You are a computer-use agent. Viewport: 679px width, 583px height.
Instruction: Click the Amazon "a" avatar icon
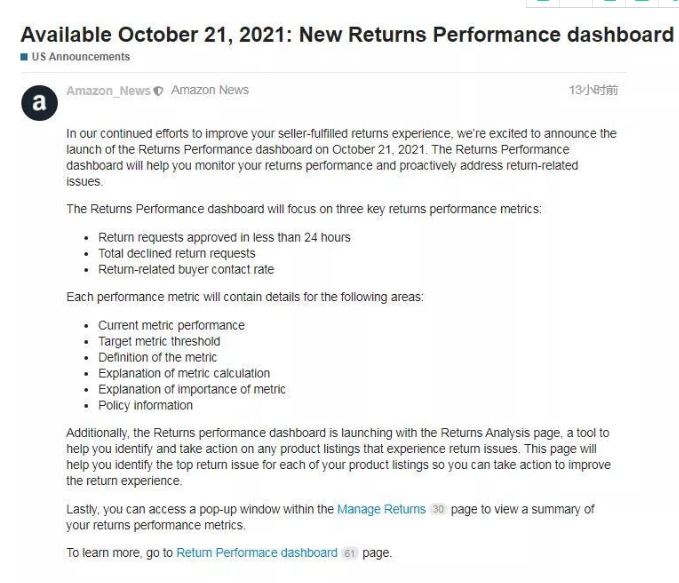(x=39, y=103)
